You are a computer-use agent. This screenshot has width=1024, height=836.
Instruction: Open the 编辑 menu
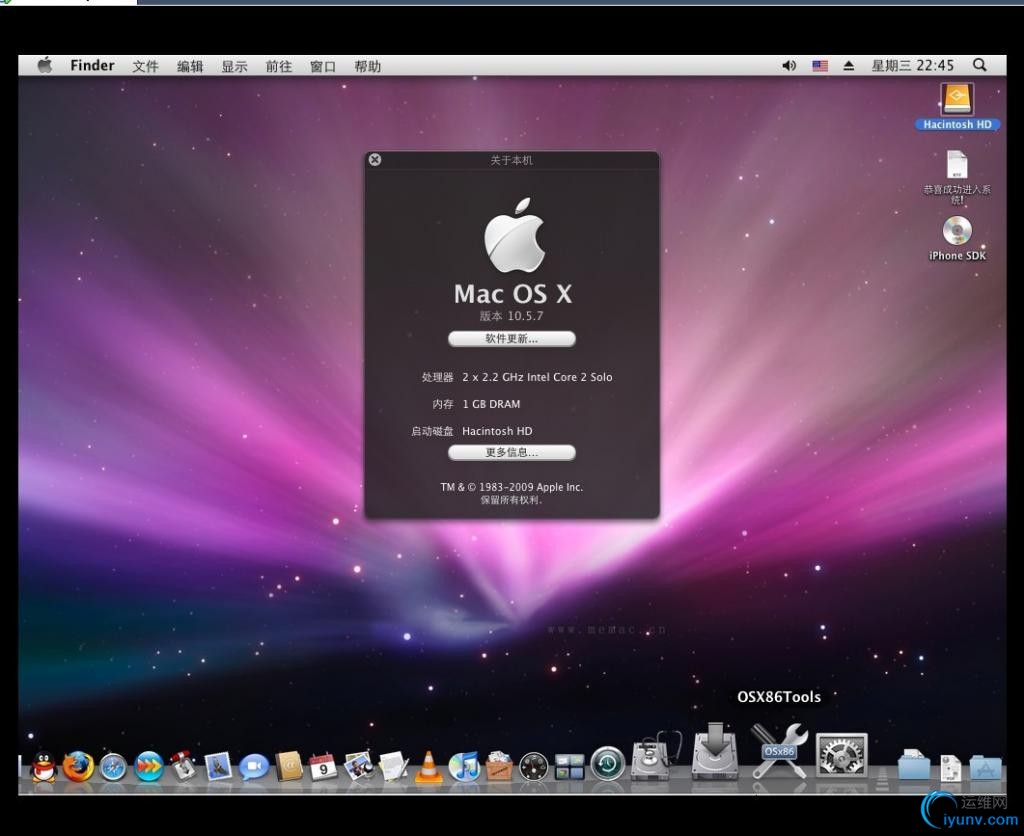pyautogui.click(x=189, y=66)
